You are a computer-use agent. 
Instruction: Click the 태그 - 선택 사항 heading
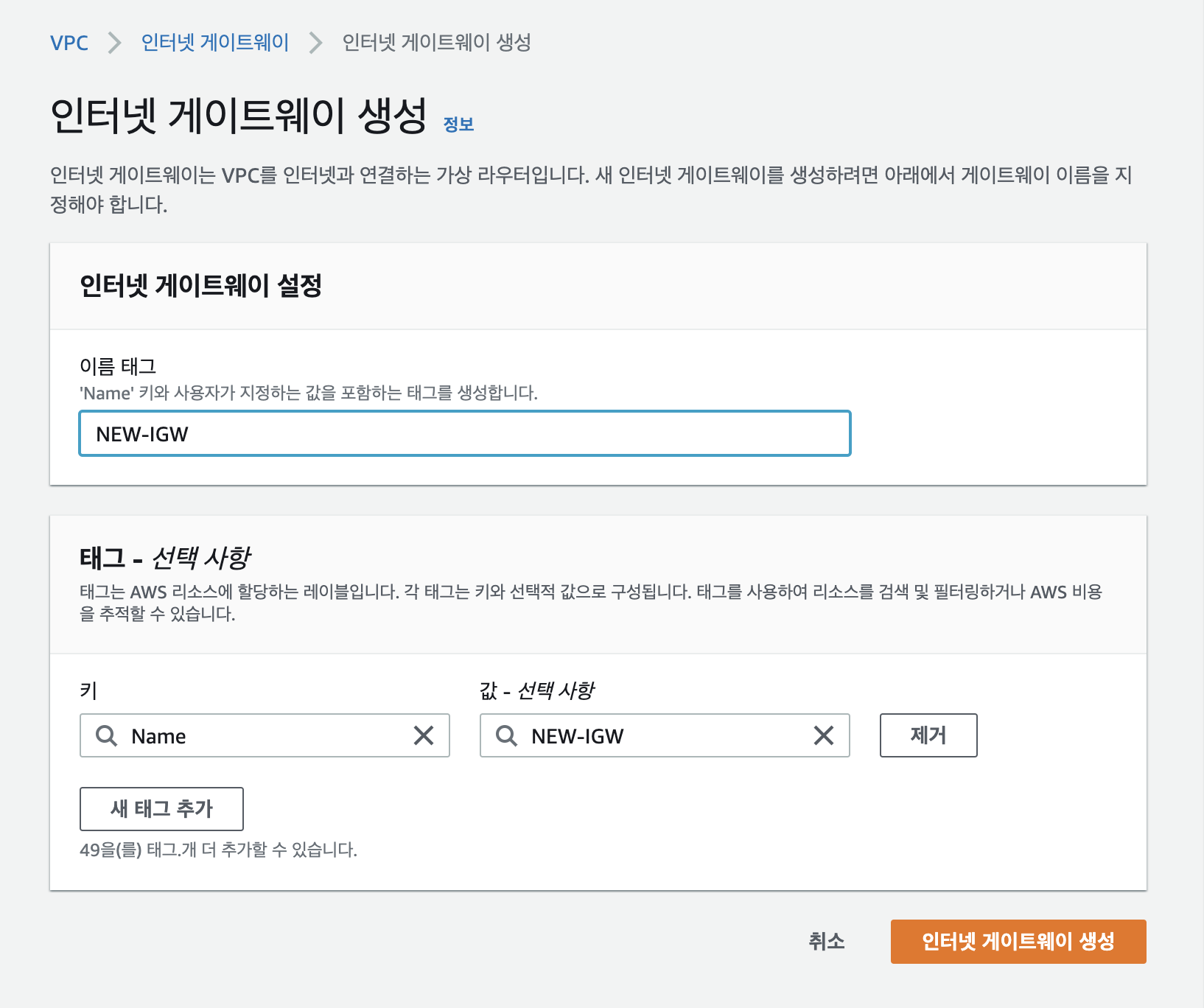165,558
